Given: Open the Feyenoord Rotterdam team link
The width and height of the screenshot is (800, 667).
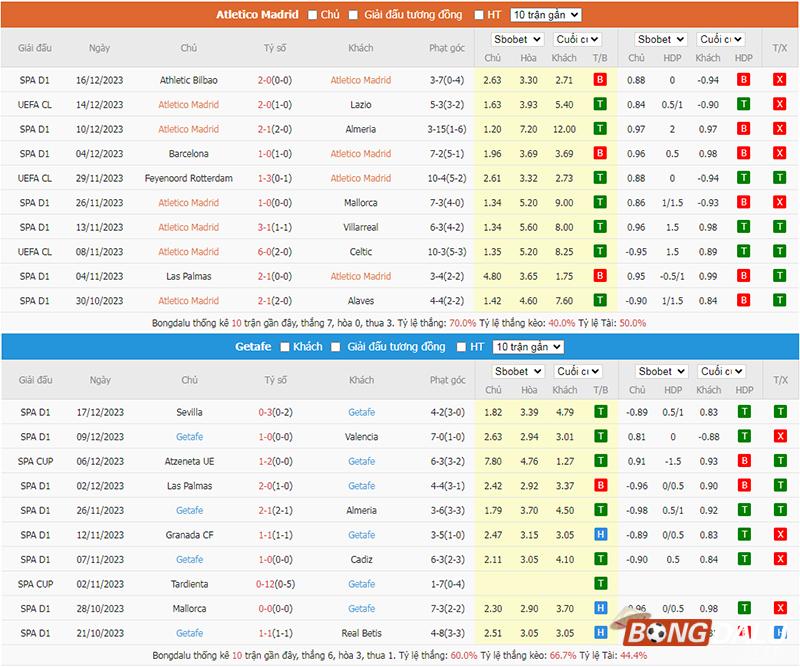Looking at the screenshot, I should (189, 178).
